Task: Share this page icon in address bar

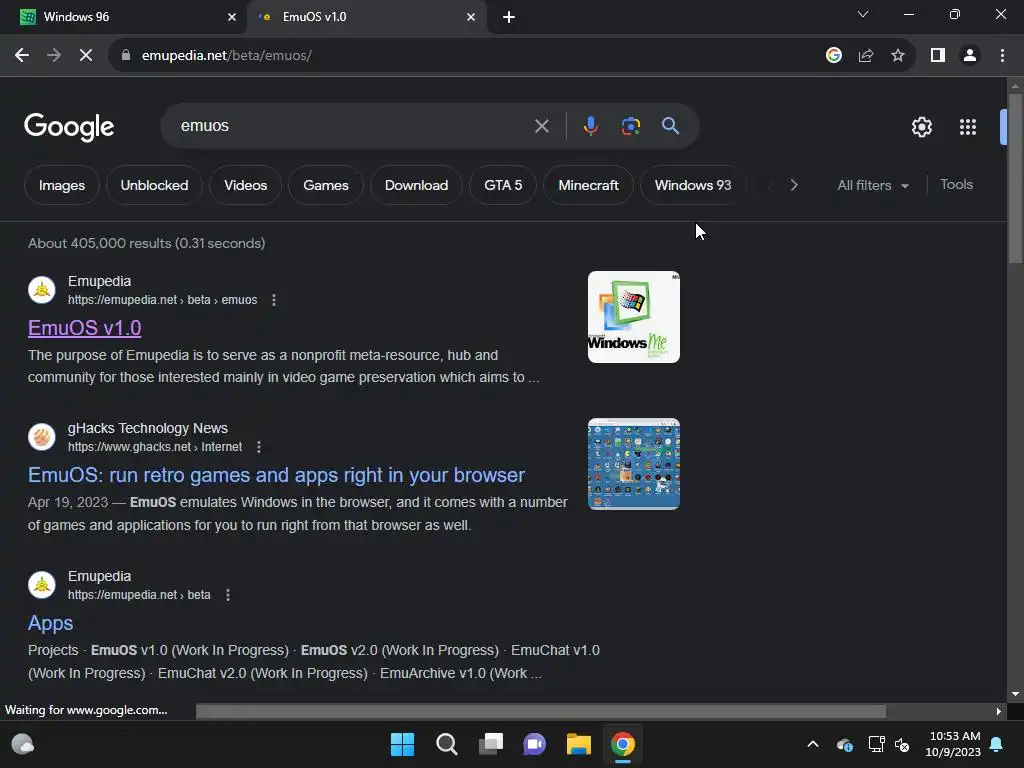Action: pyautogui.click(x=866, y=56)
